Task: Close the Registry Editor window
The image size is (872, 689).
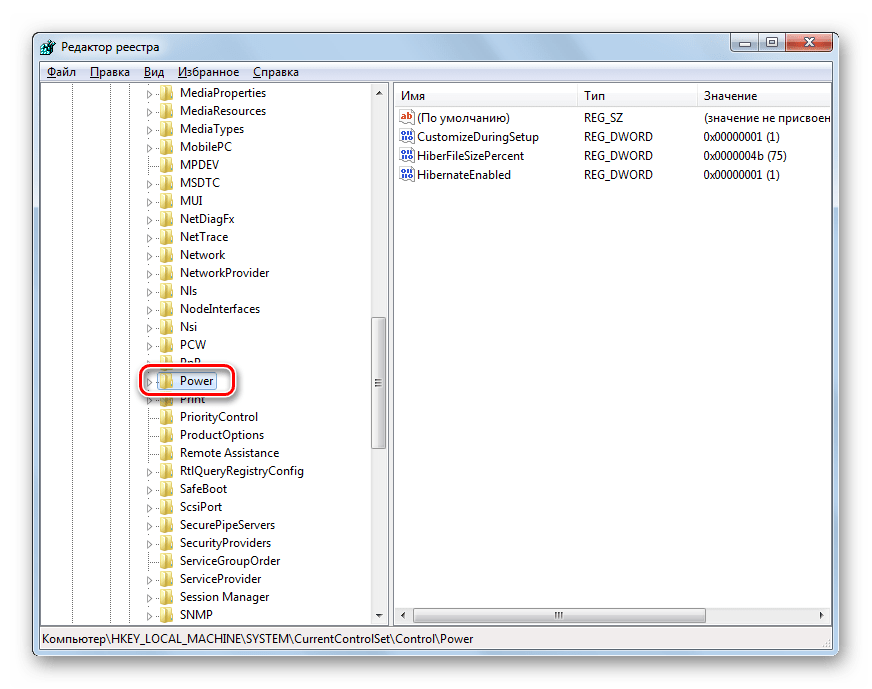Action: [809, 42]
